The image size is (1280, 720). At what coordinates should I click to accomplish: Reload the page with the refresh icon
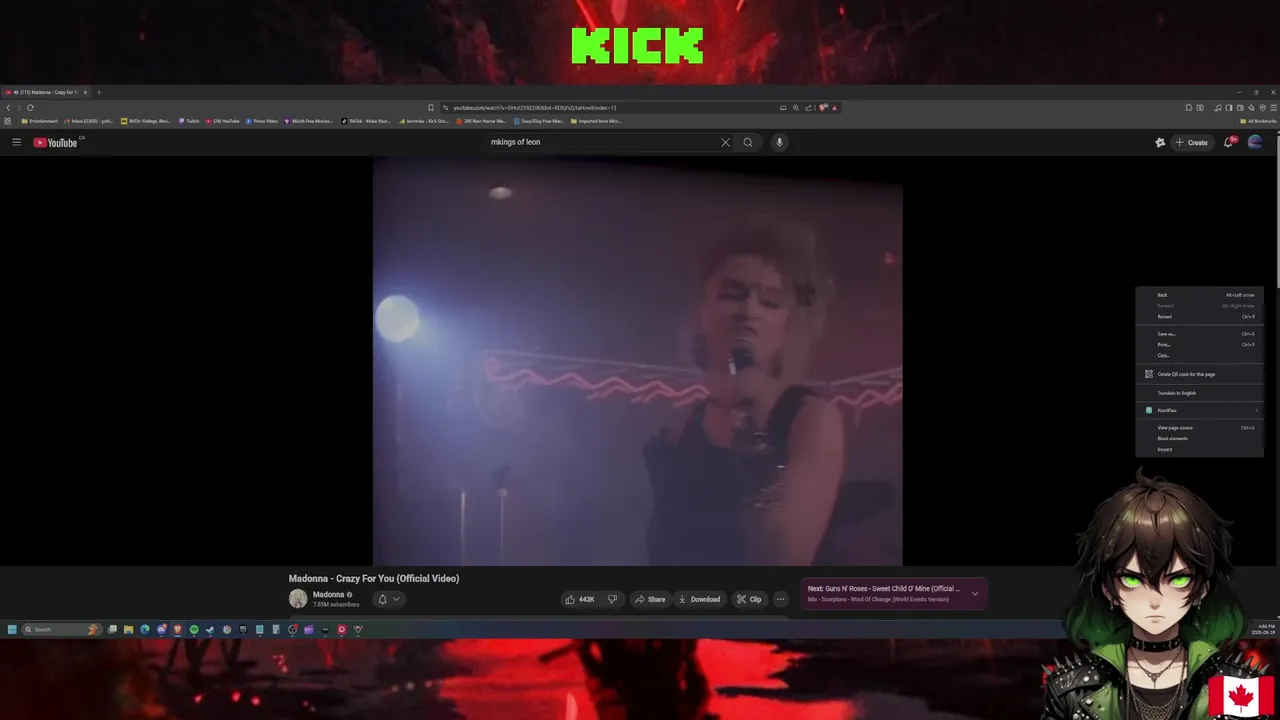[x=30, y=107]
